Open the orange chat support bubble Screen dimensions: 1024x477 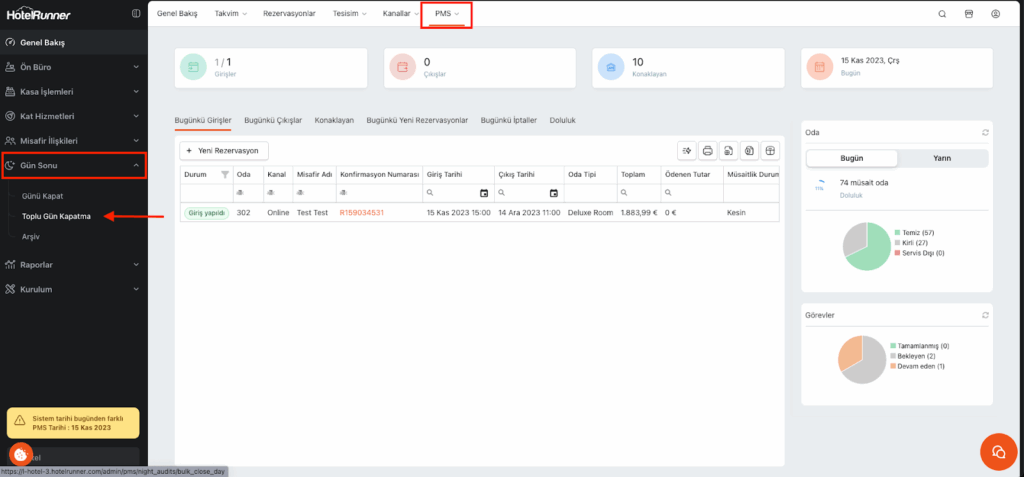pyautogui.click(x=996, y=451)
